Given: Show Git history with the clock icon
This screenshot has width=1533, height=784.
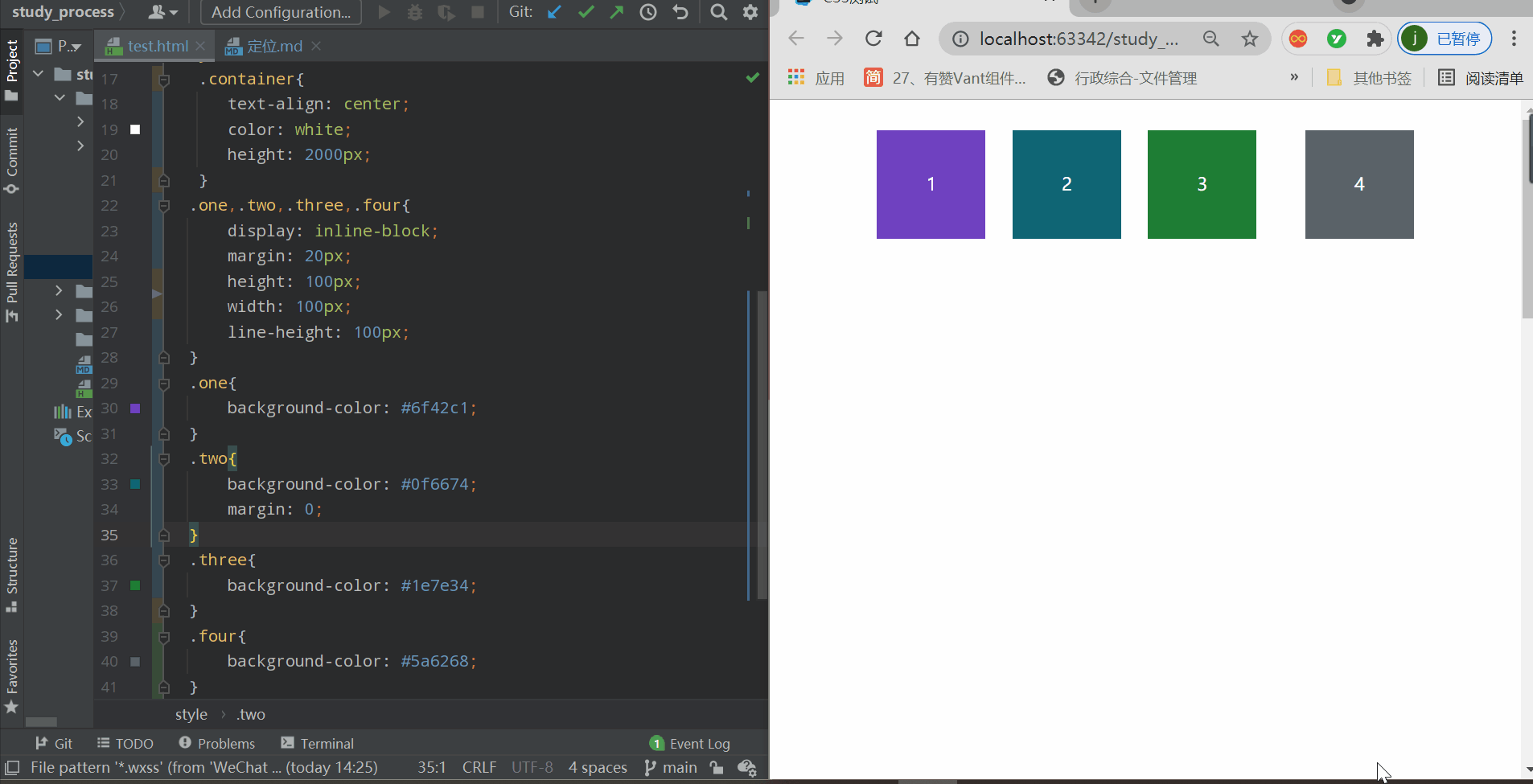Looking at the screenshot, I should (648, 12).
